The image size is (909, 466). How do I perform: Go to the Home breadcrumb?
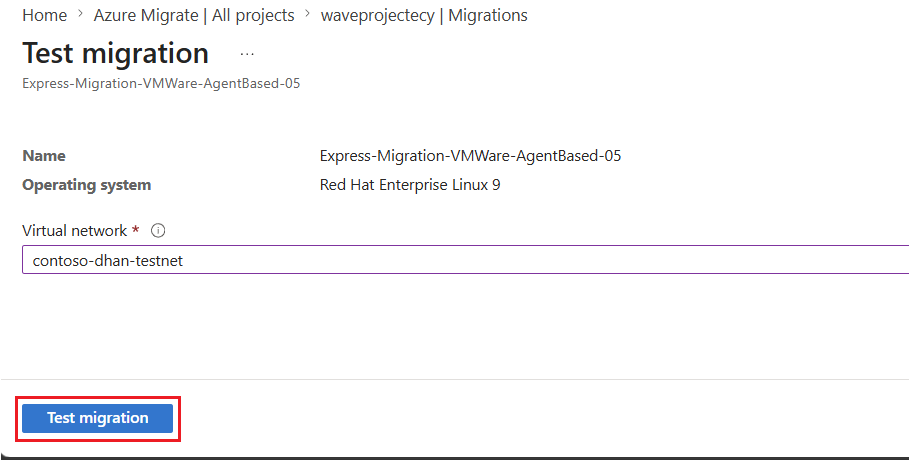(45, 16)
